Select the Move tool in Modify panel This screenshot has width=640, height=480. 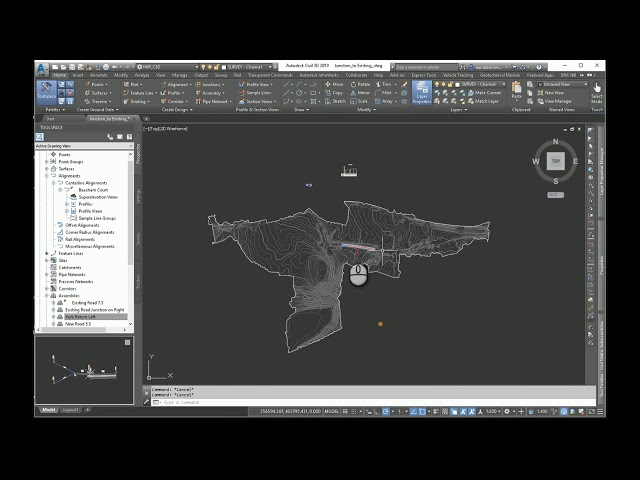(x=334, y=84)
